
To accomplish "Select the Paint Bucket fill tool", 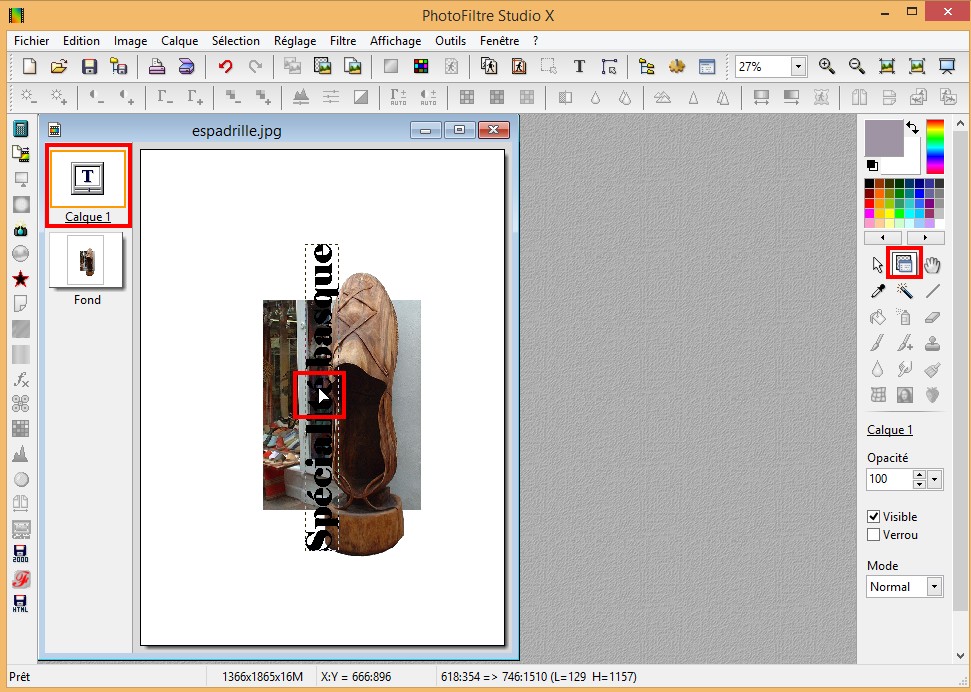I will 878,317.
